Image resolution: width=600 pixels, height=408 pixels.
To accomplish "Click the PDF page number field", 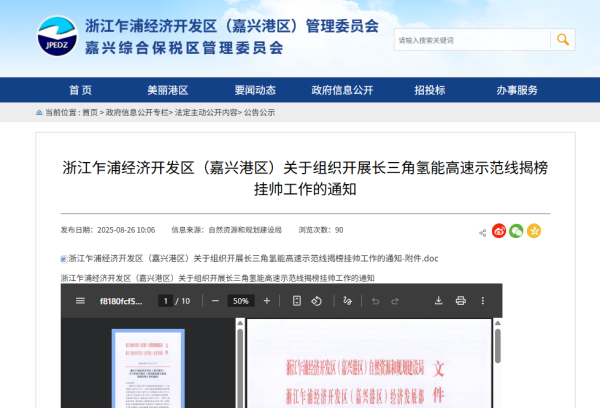I will 166,301.
